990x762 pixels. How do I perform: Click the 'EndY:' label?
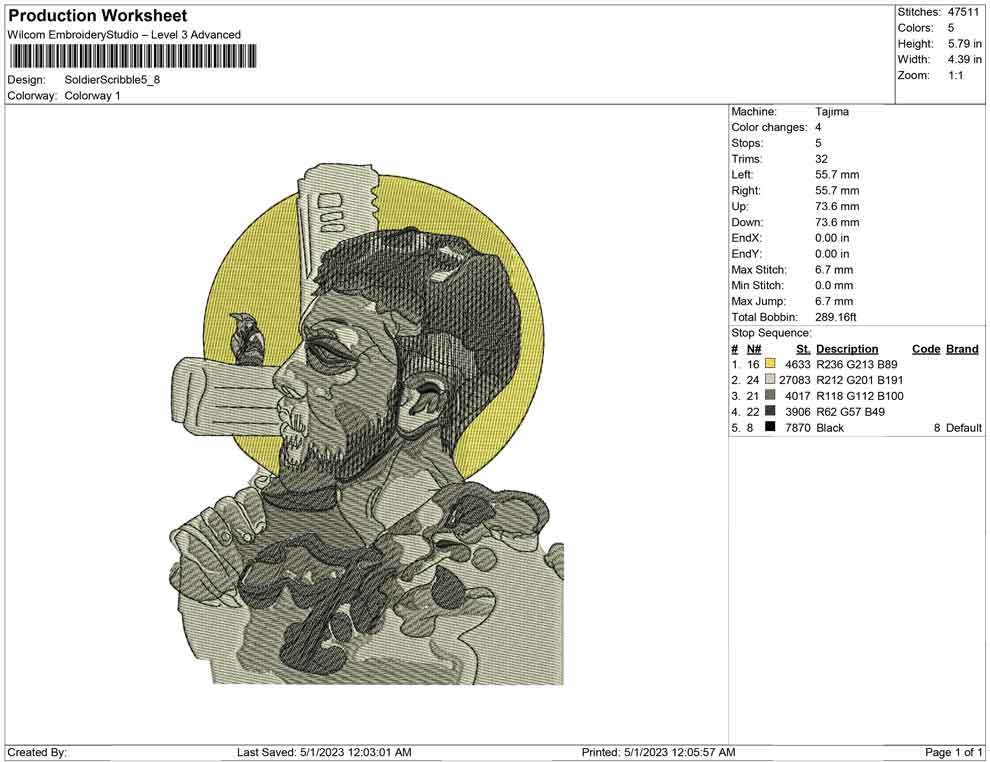pyautogui.click(x=746, y=254)
